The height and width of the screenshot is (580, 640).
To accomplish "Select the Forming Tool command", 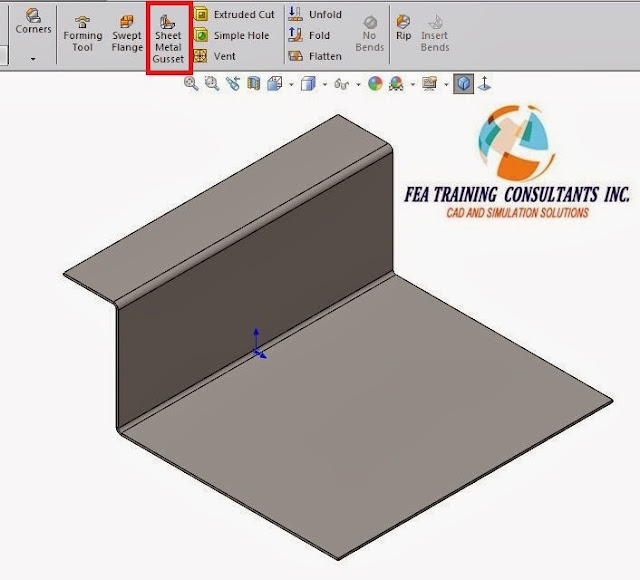I will [83, 34].
